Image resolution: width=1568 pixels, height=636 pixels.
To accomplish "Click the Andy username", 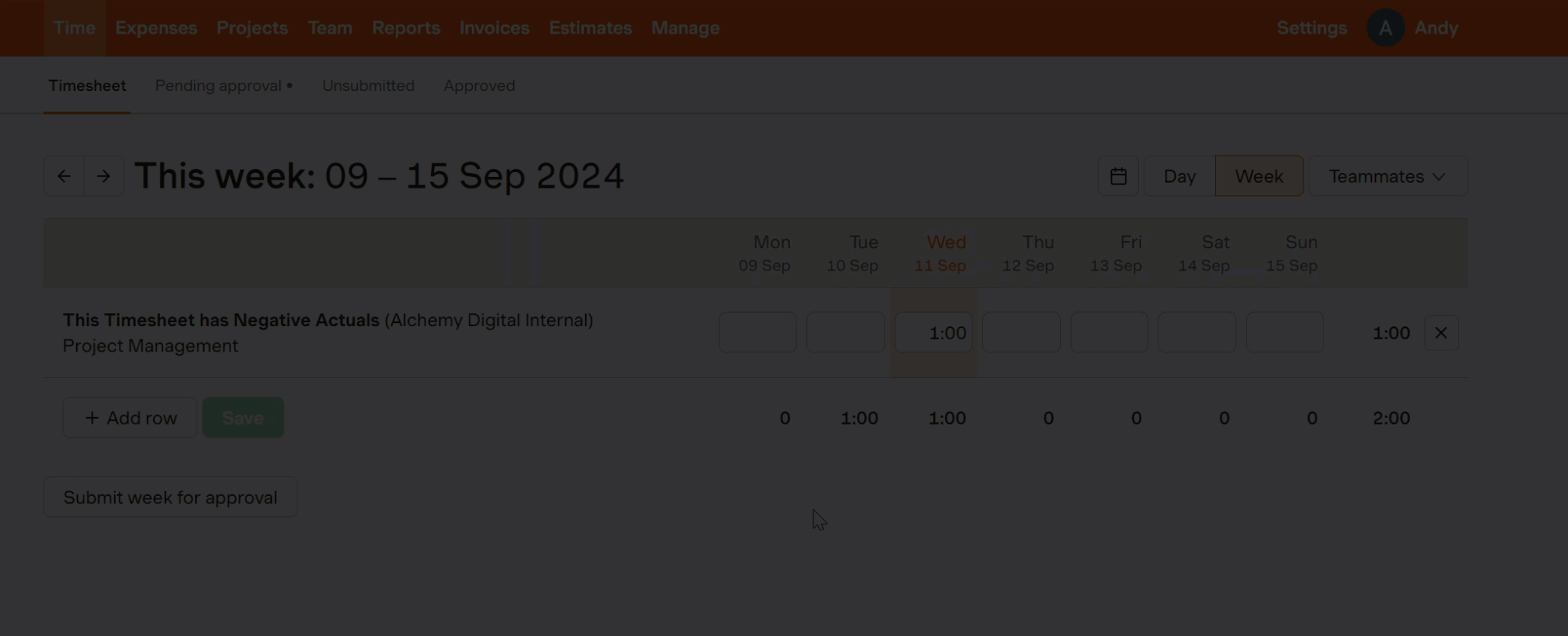I will pyautogui.click(x=1436, y=28).
